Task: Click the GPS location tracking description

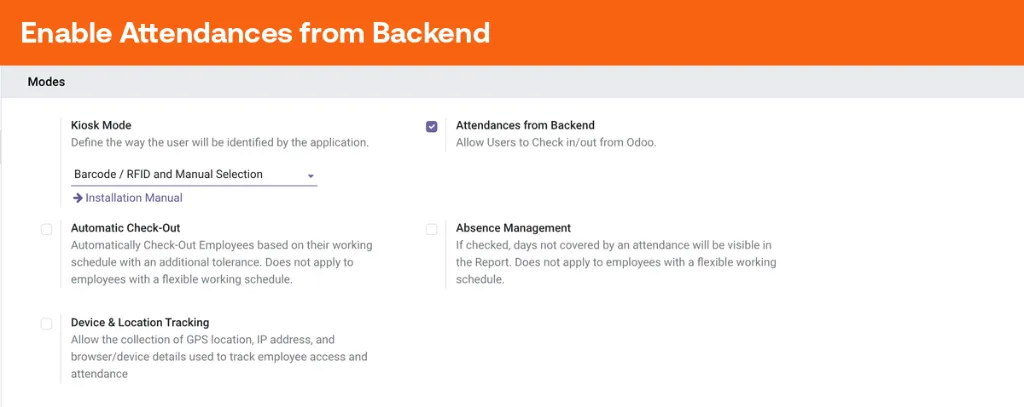Action: tap(219, 357)
